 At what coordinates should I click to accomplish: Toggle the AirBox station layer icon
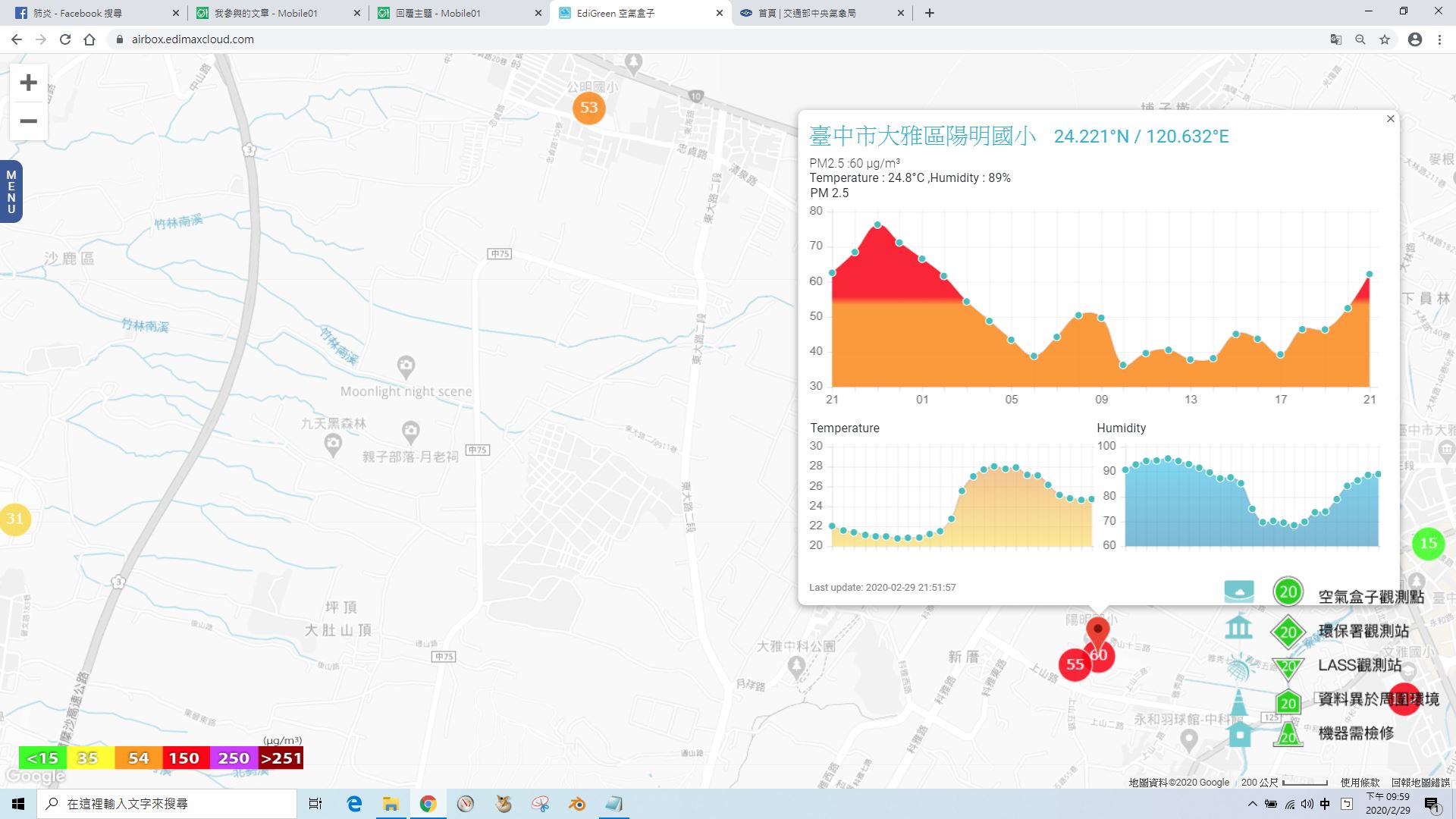pos(1239,591)
